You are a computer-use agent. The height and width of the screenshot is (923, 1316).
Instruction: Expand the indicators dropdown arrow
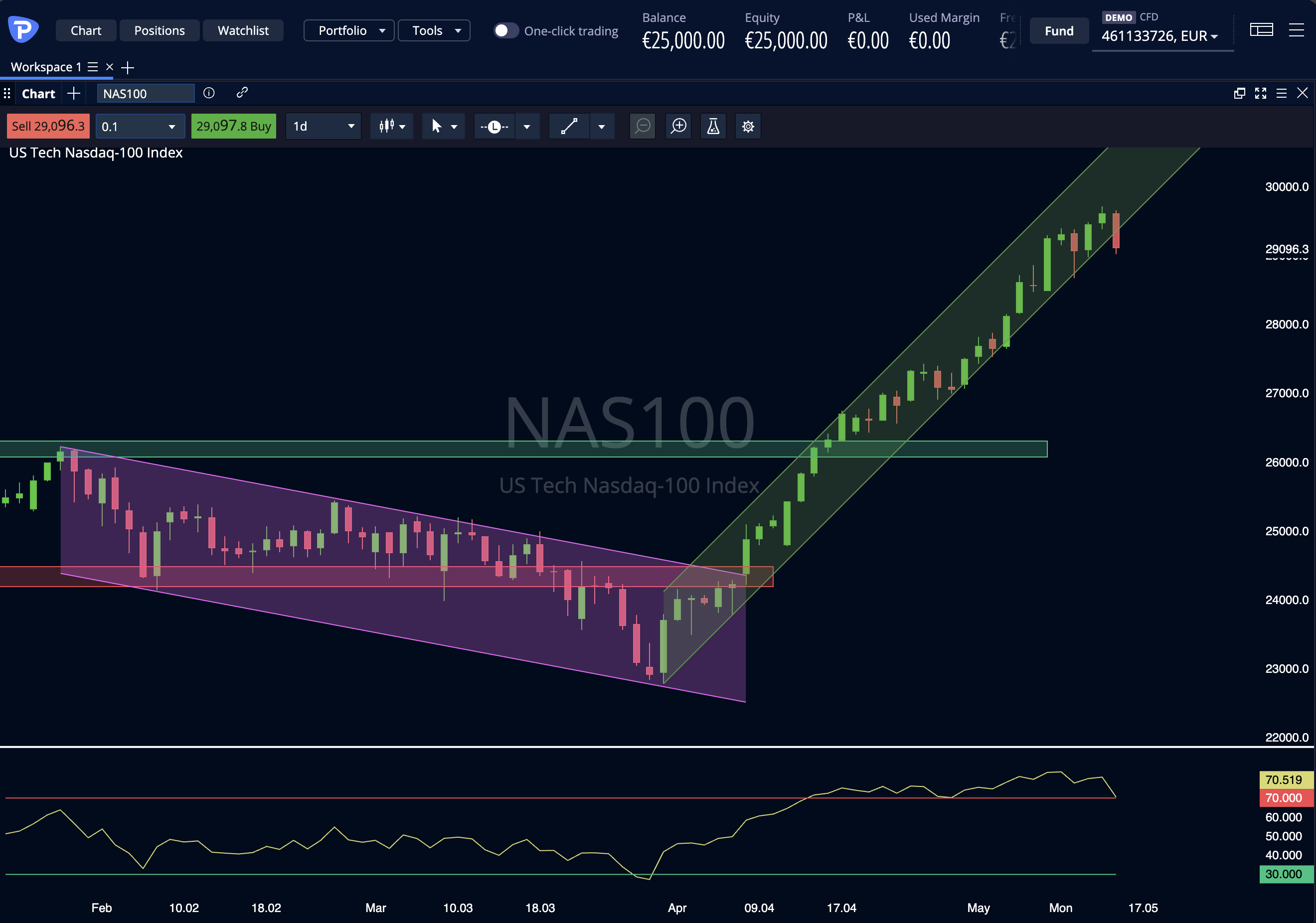point(527,127)
